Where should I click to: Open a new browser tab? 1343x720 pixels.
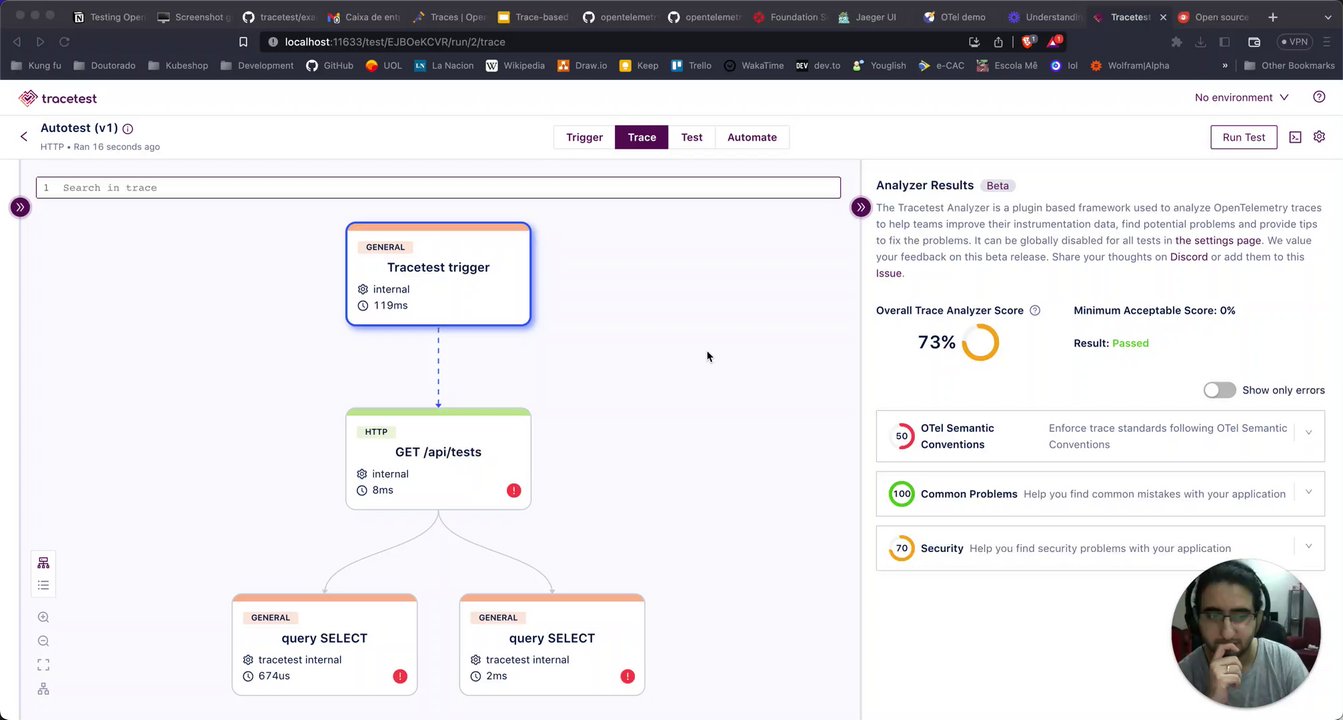(1272, 17)
